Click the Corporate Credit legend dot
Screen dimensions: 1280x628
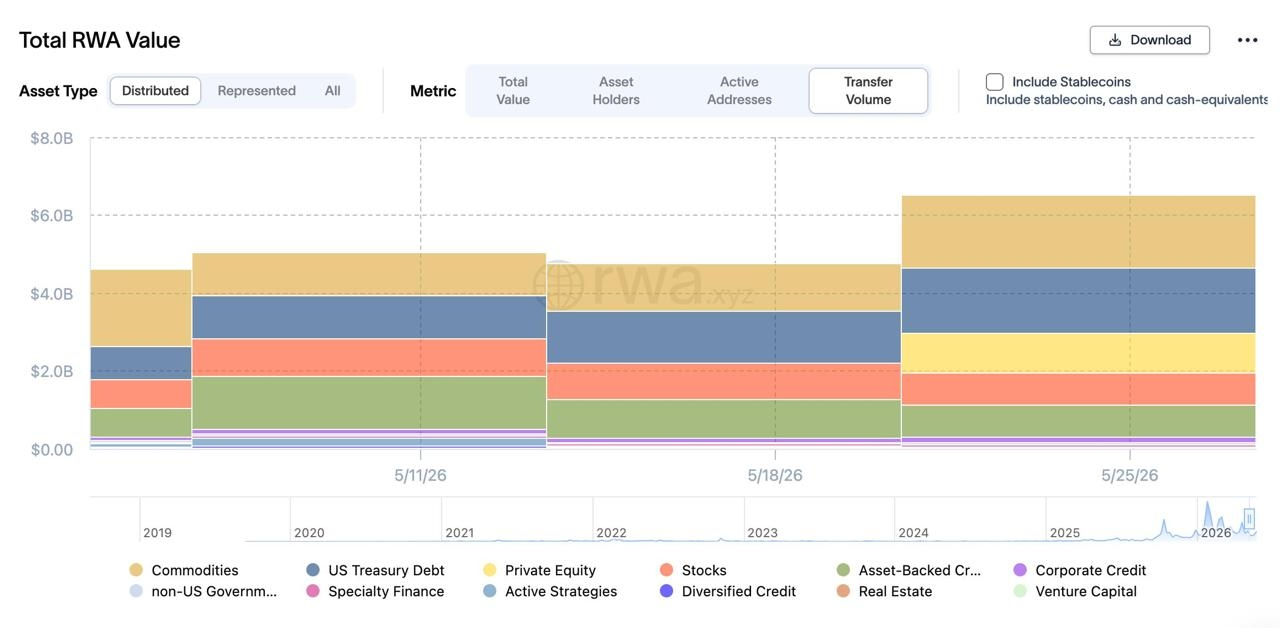click(1020, 570)
